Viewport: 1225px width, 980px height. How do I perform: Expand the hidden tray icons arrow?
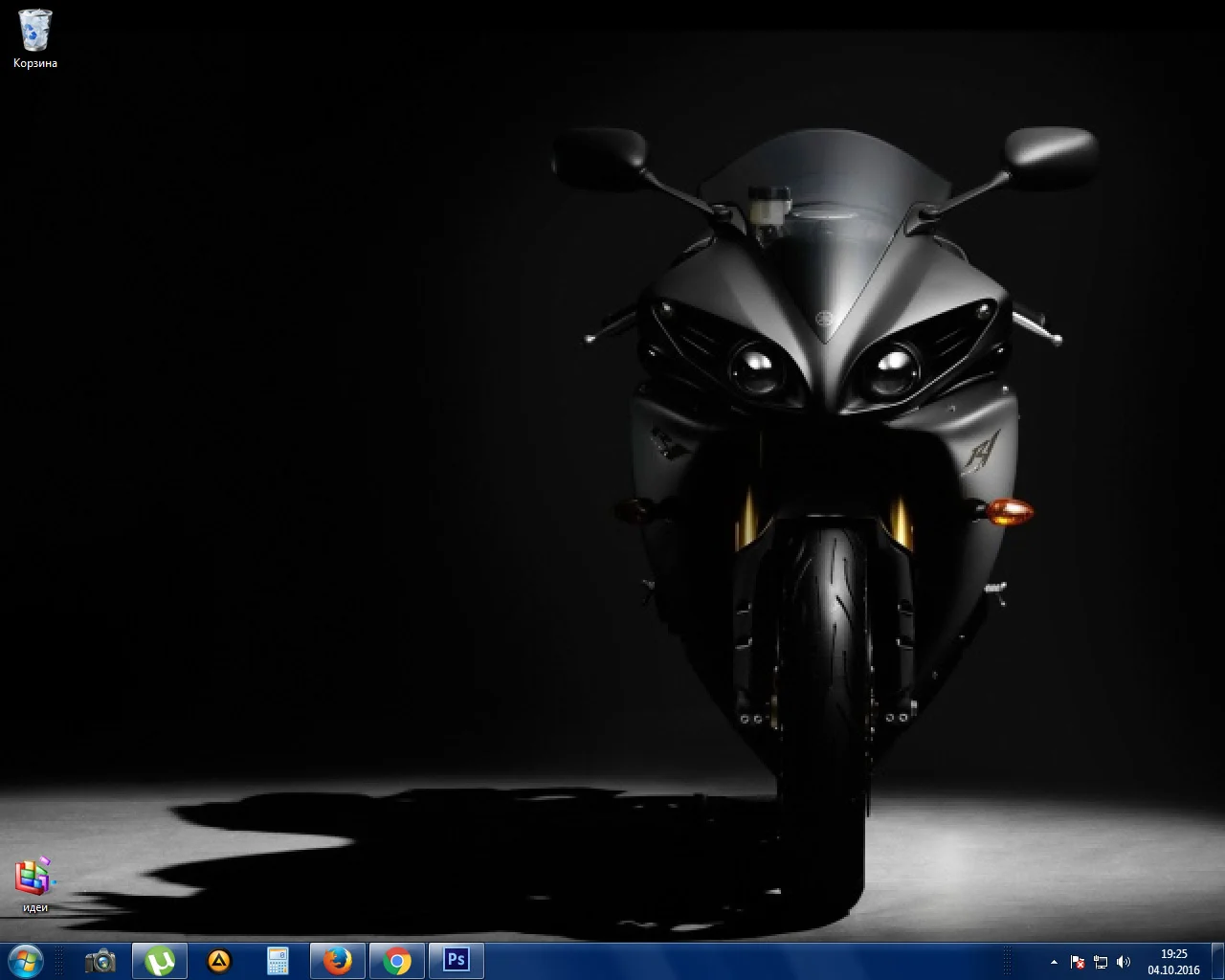coord(1055,962)
